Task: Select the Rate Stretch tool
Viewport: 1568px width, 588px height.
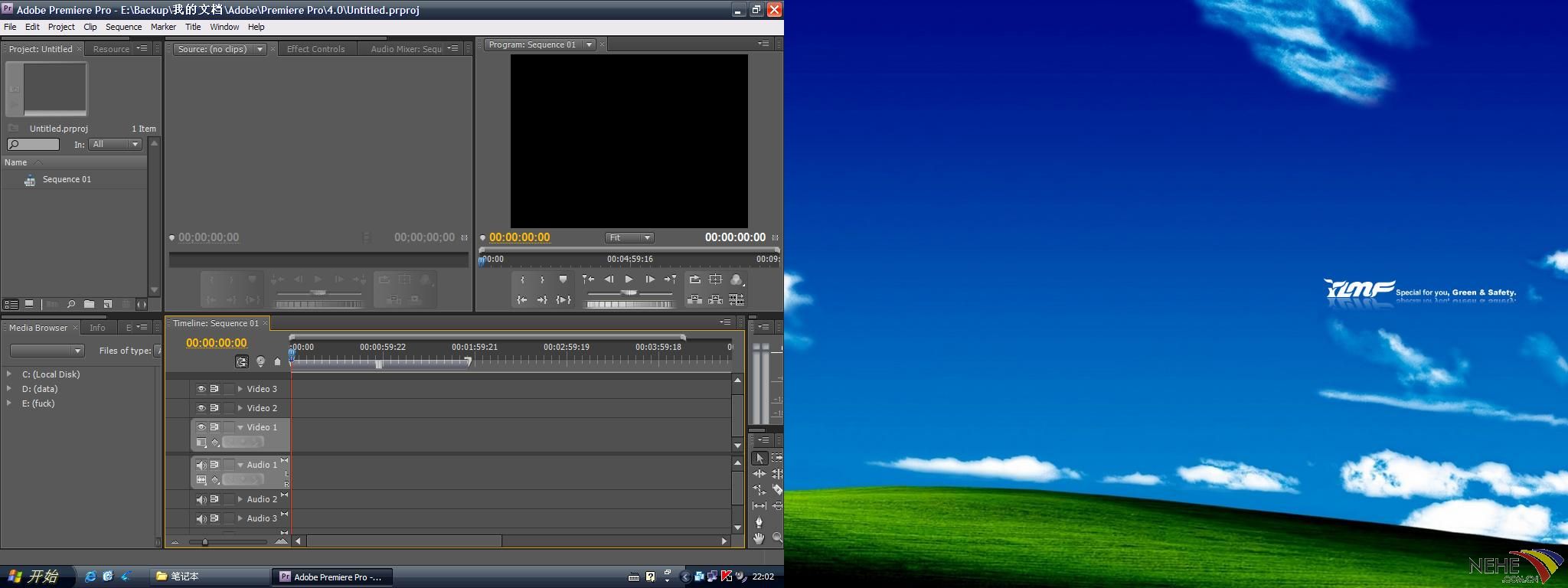Action: click(759, 490)
